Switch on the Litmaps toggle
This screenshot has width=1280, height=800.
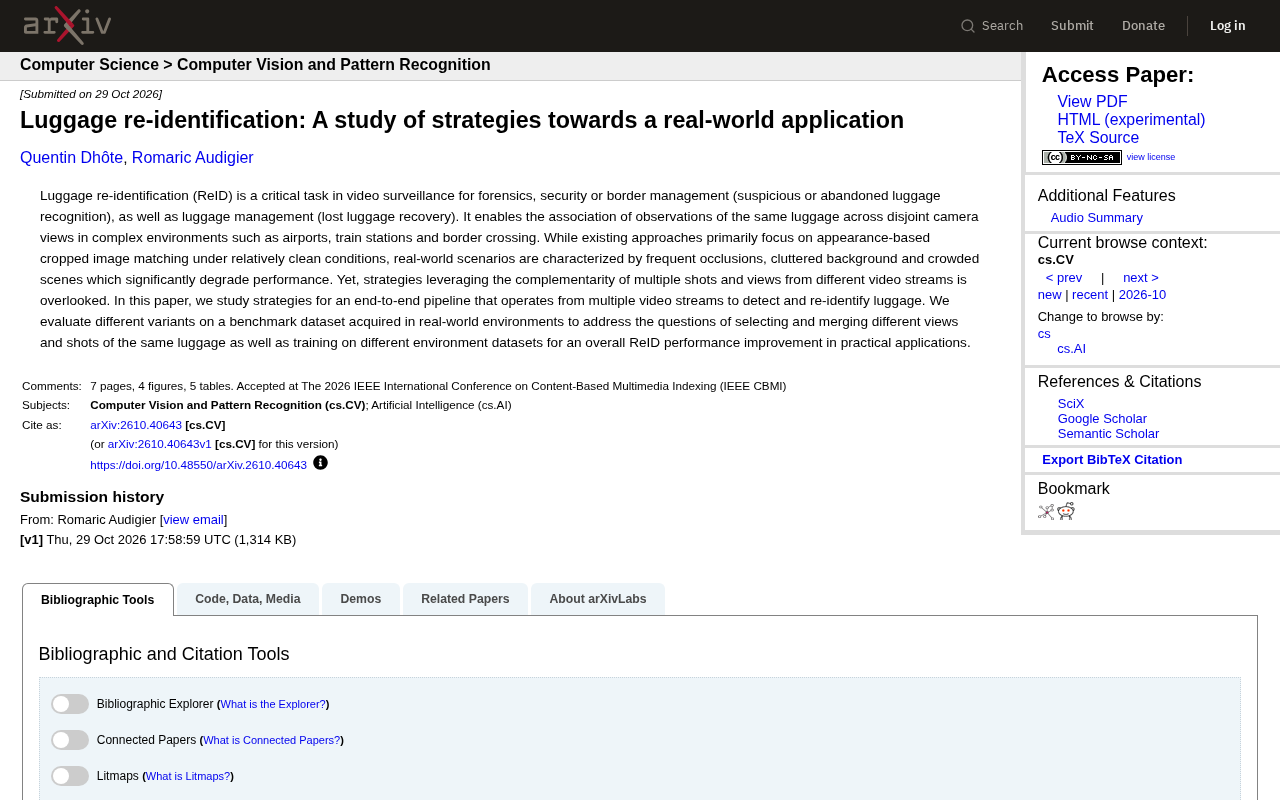click(70, 776)
